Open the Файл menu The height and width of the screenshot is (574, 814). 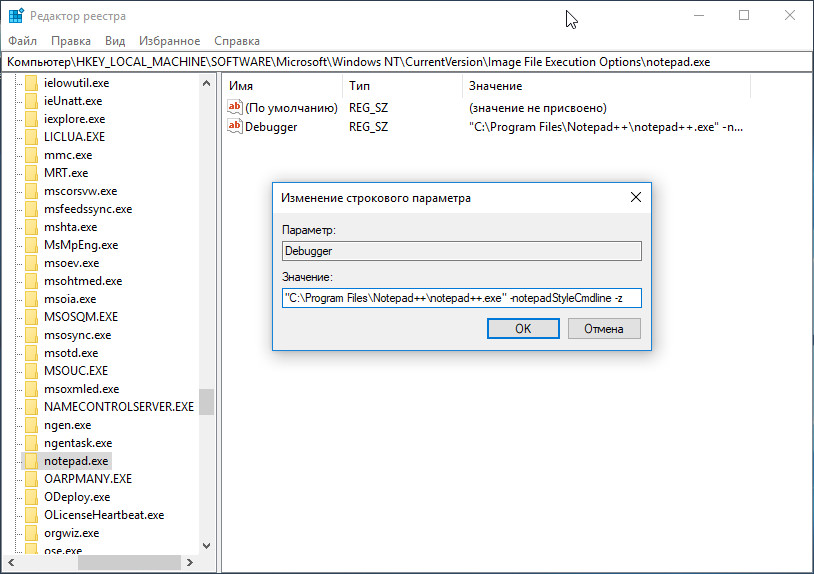pos(22,41)
